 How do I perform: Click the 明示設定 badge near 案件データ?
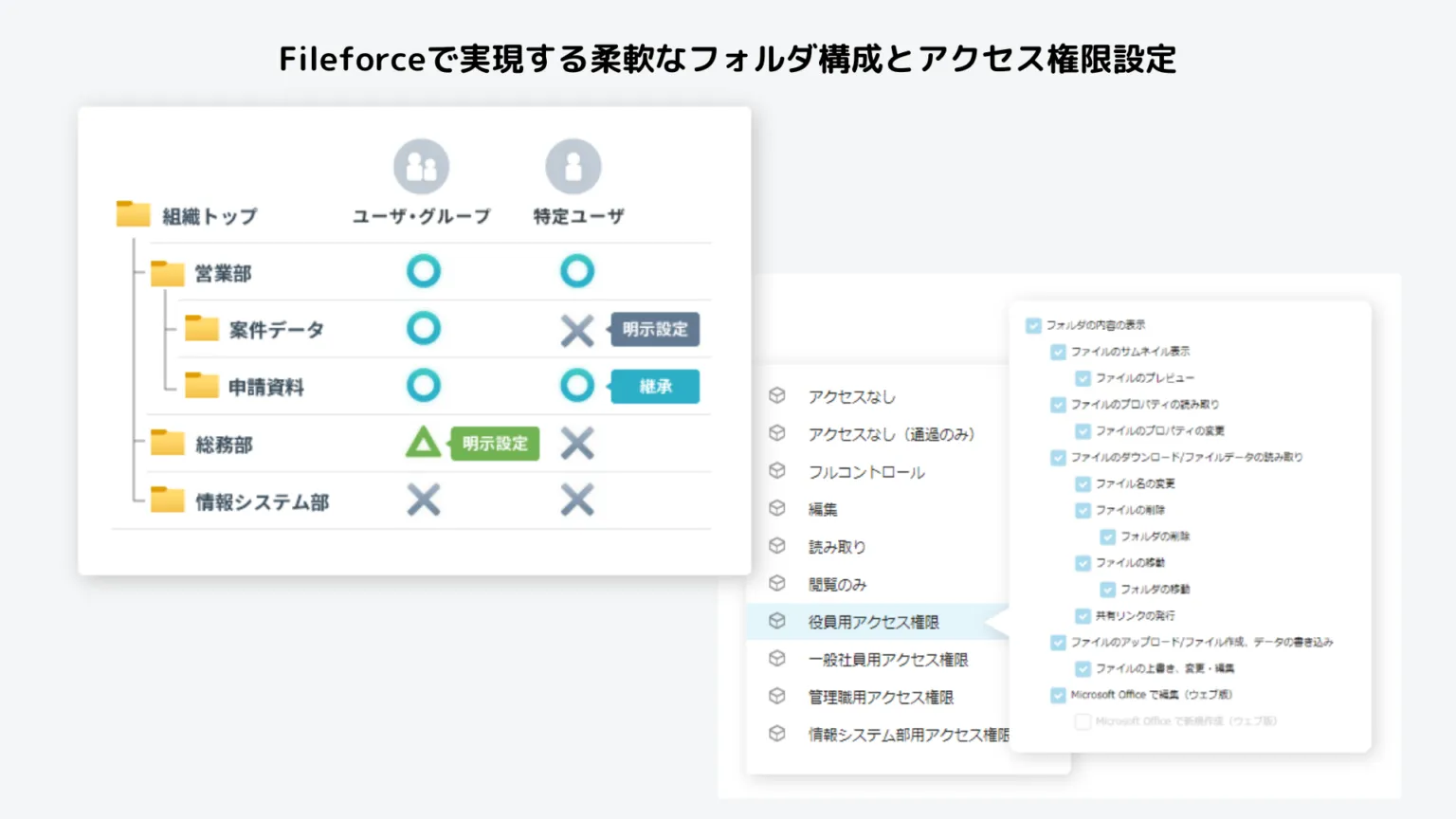point(655,330)
